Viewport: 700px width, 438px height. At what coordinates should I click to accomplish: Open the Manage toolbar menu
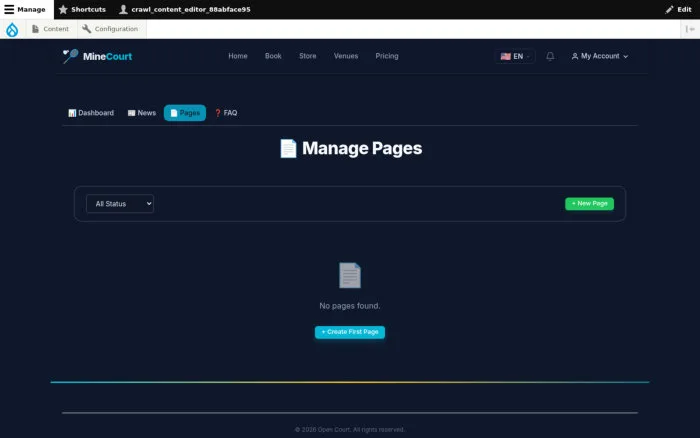point(25,9)
